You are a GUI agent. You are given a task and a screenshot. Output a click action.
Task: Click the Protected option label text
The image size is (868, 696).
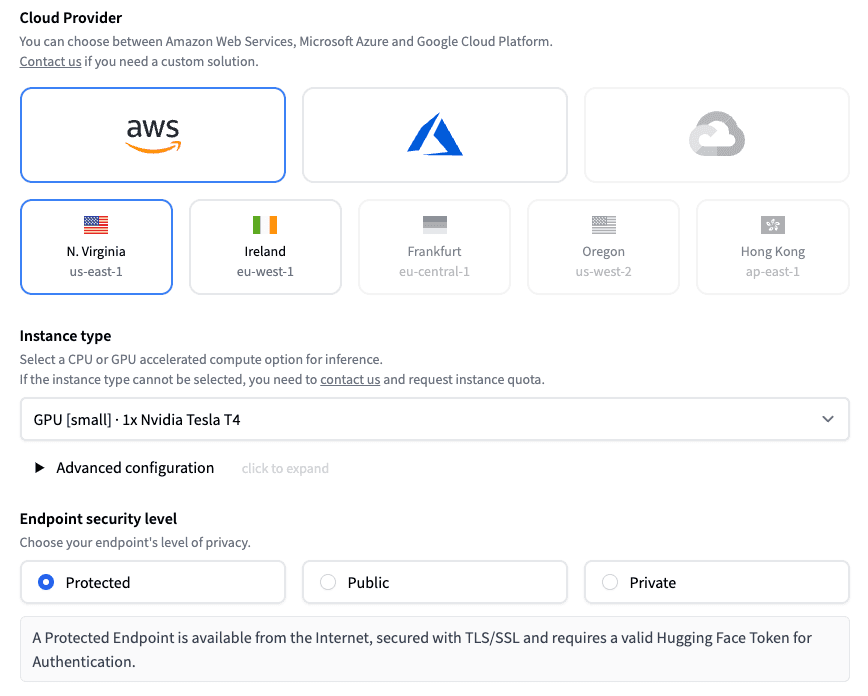point(98,582)
